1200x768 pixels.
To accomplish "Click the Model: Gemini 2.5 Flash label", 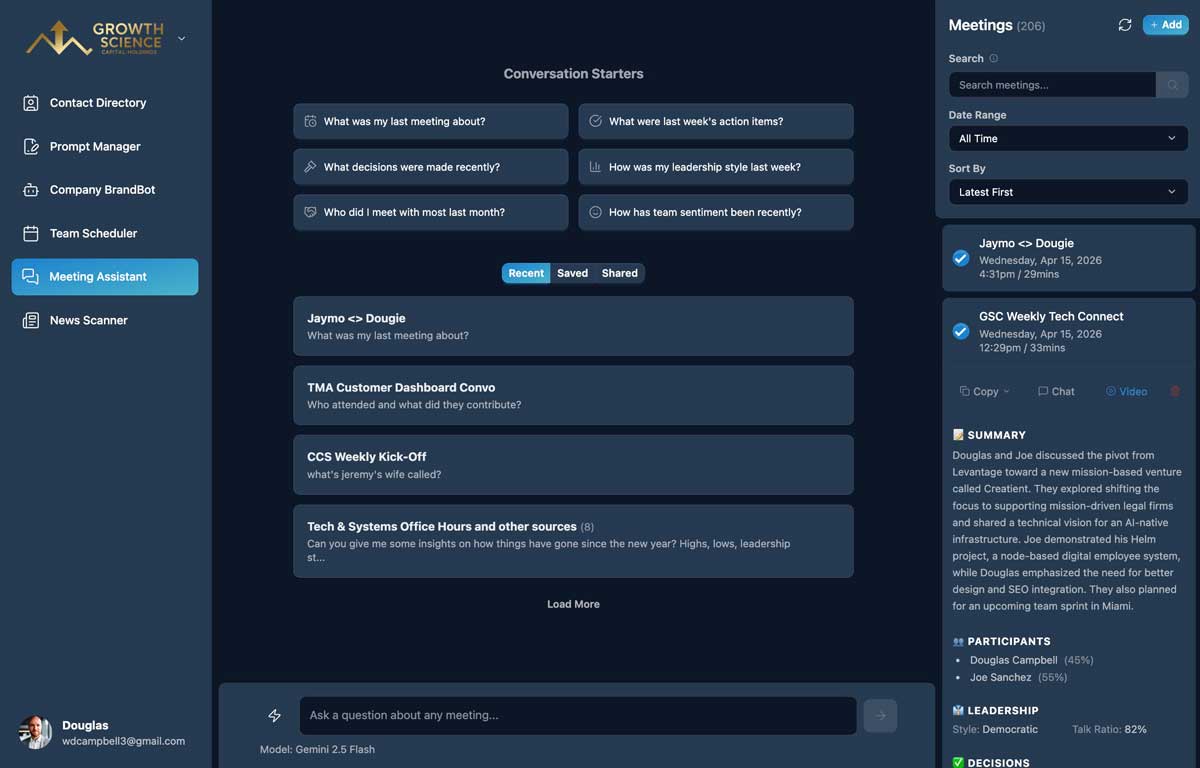I will [x=317, y=749].
